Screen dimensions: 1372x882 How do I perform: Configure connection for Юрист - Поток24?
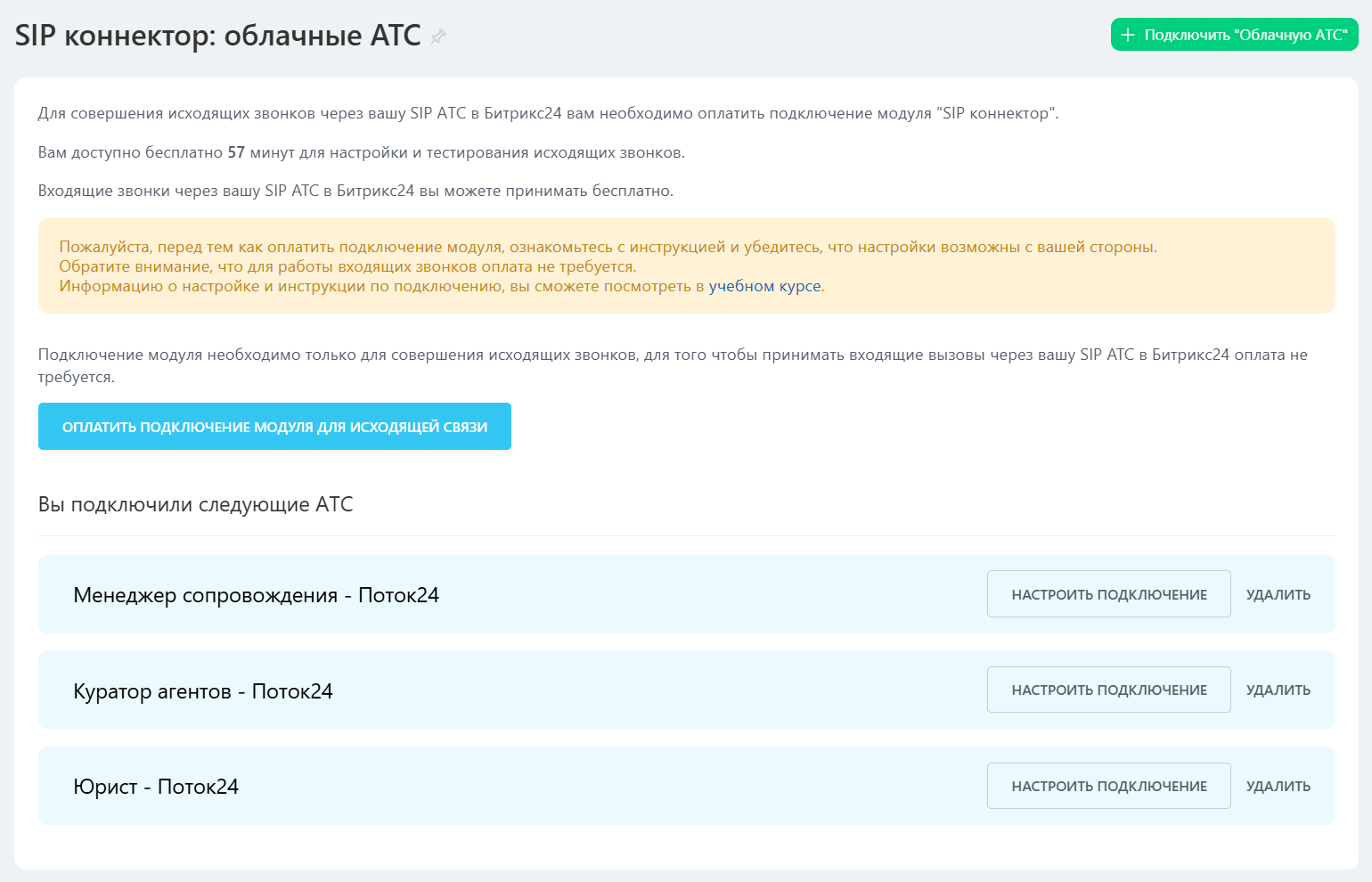(1108, 786)
